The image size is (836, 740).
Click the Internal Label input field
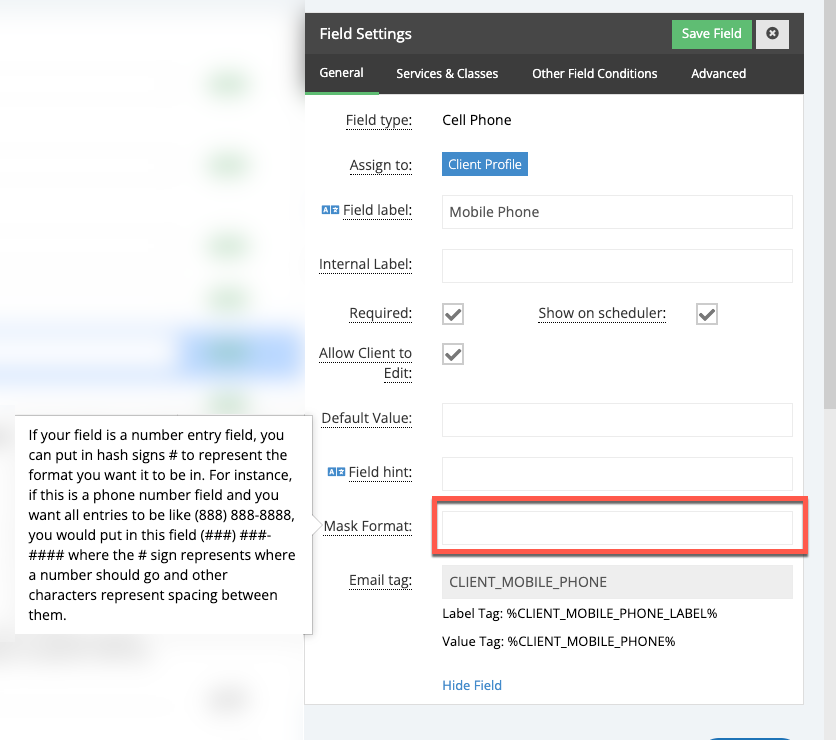617,265
